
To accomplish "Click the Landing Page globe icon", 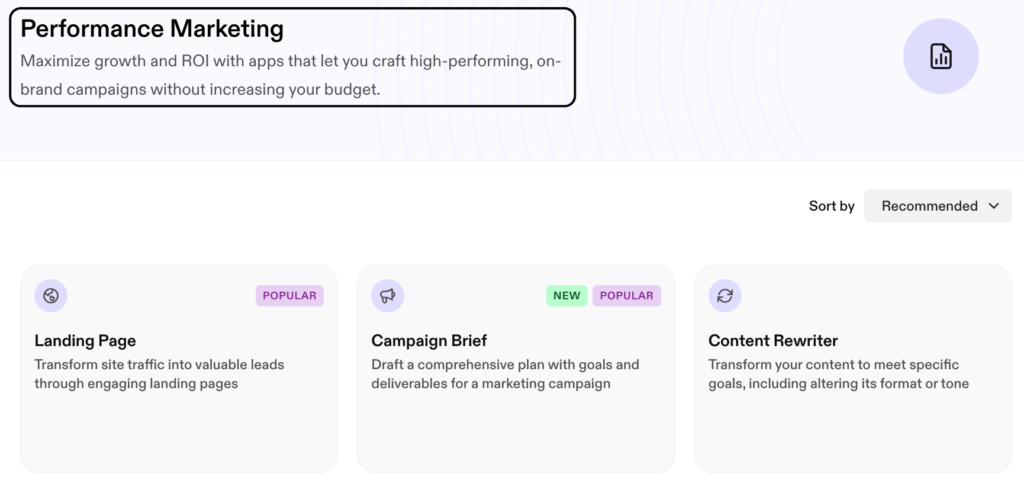I will [51, 296].
